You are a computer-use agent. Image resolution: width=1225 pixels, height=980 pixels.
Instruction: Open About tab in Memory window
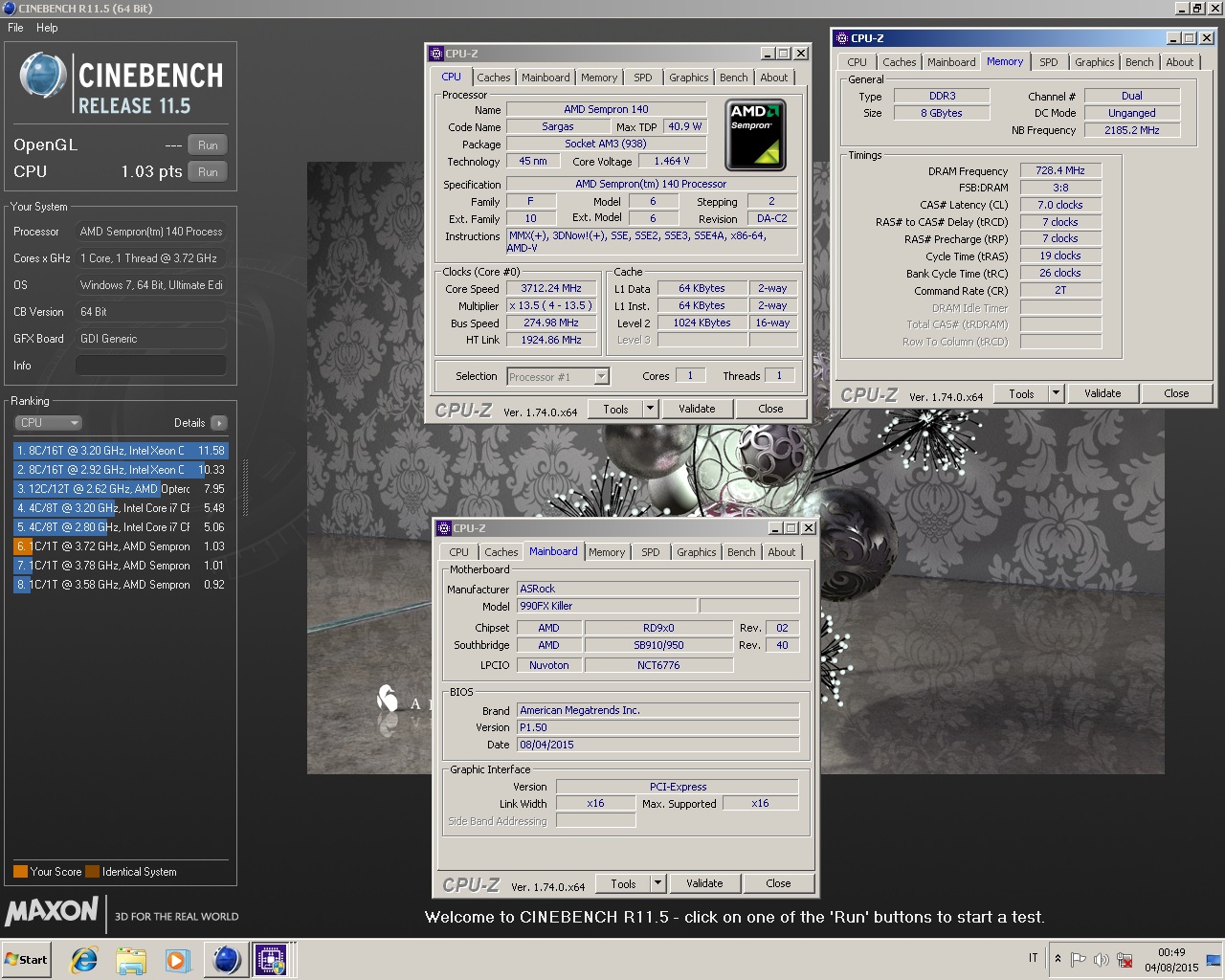(1180, 62)
